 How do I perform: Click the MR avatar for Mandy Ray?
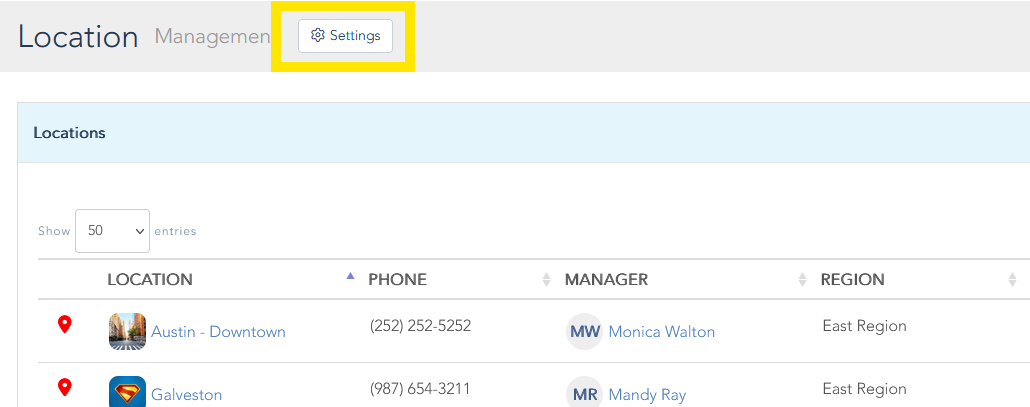tap(584, 394)
